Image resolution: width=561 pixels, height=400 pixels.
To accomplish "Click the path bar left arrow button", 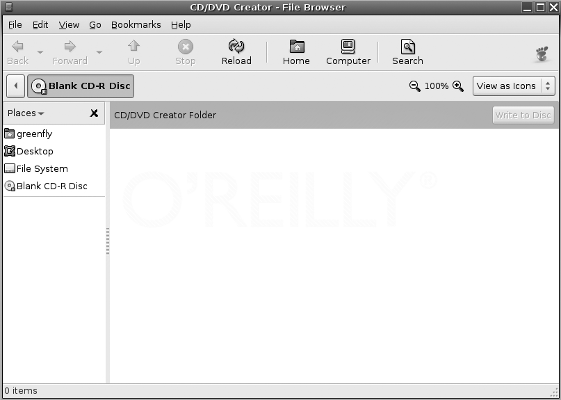I will click(15, 86).
